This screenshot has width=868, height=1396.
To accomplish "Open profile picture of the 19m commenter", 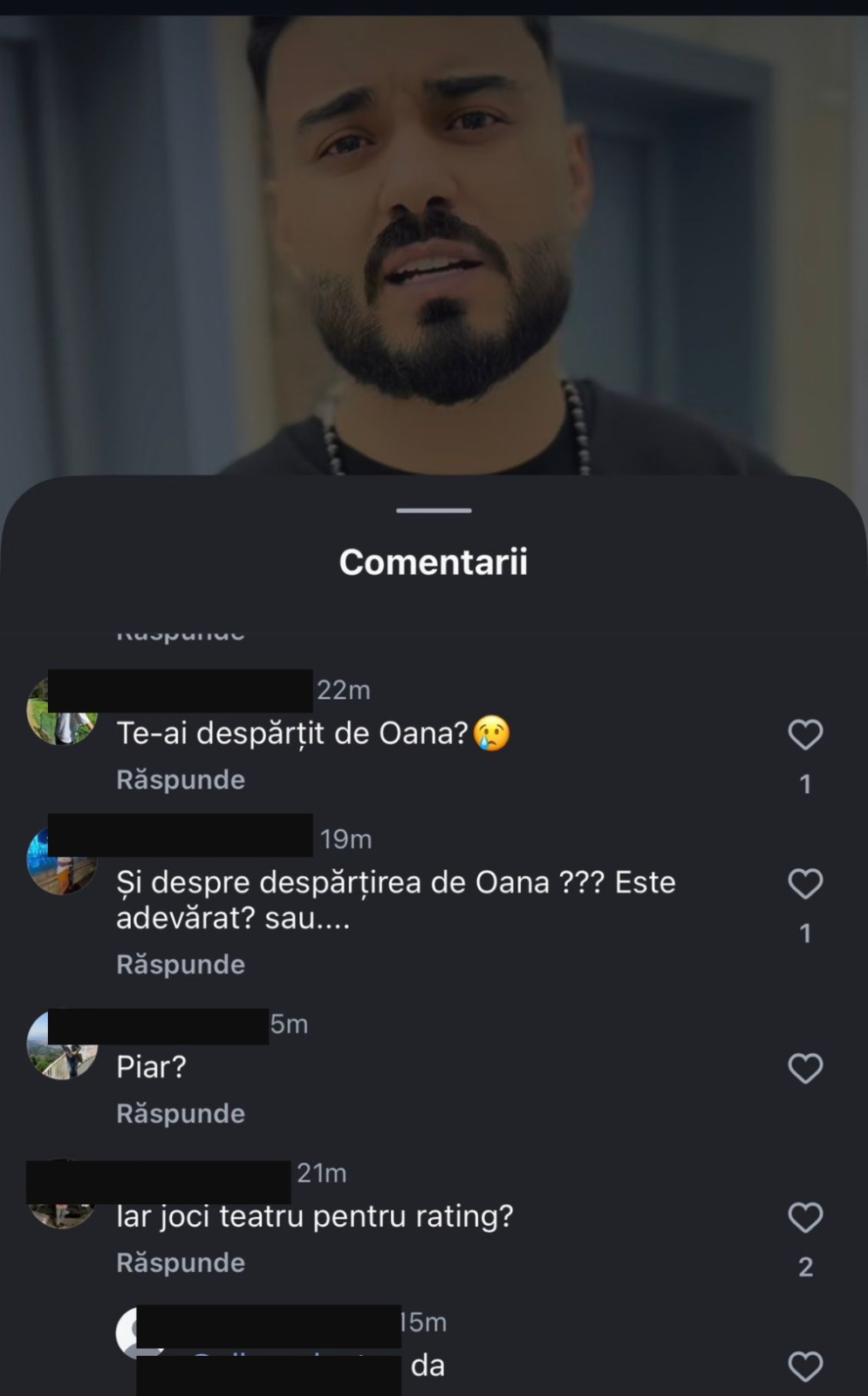I will coord(61,862).
